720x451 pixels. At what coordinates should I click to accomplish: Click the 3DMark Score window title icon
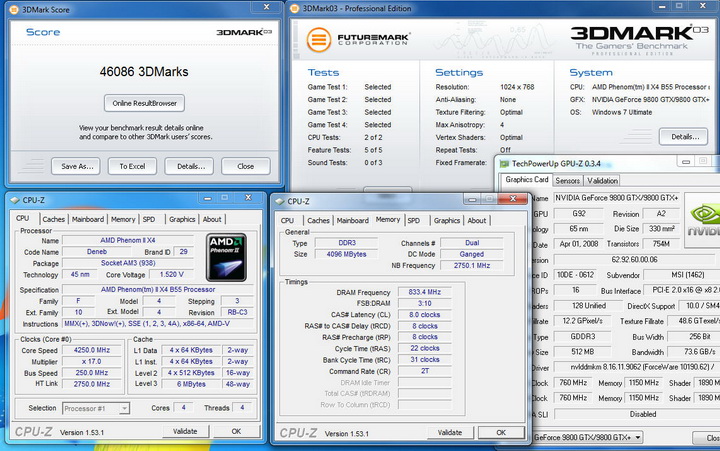(14, 9)
